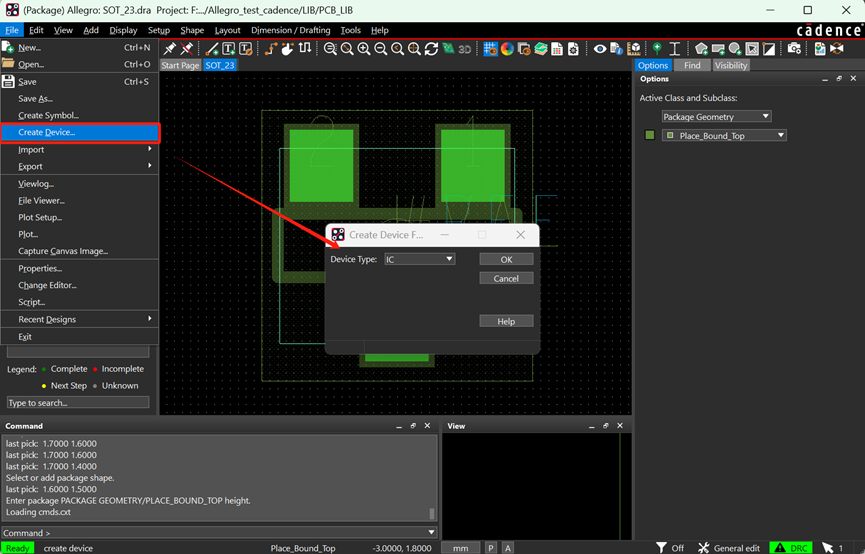Expand the Recent Designs submenu
Viewport: 865px width, 554px height.
(80, 319)
